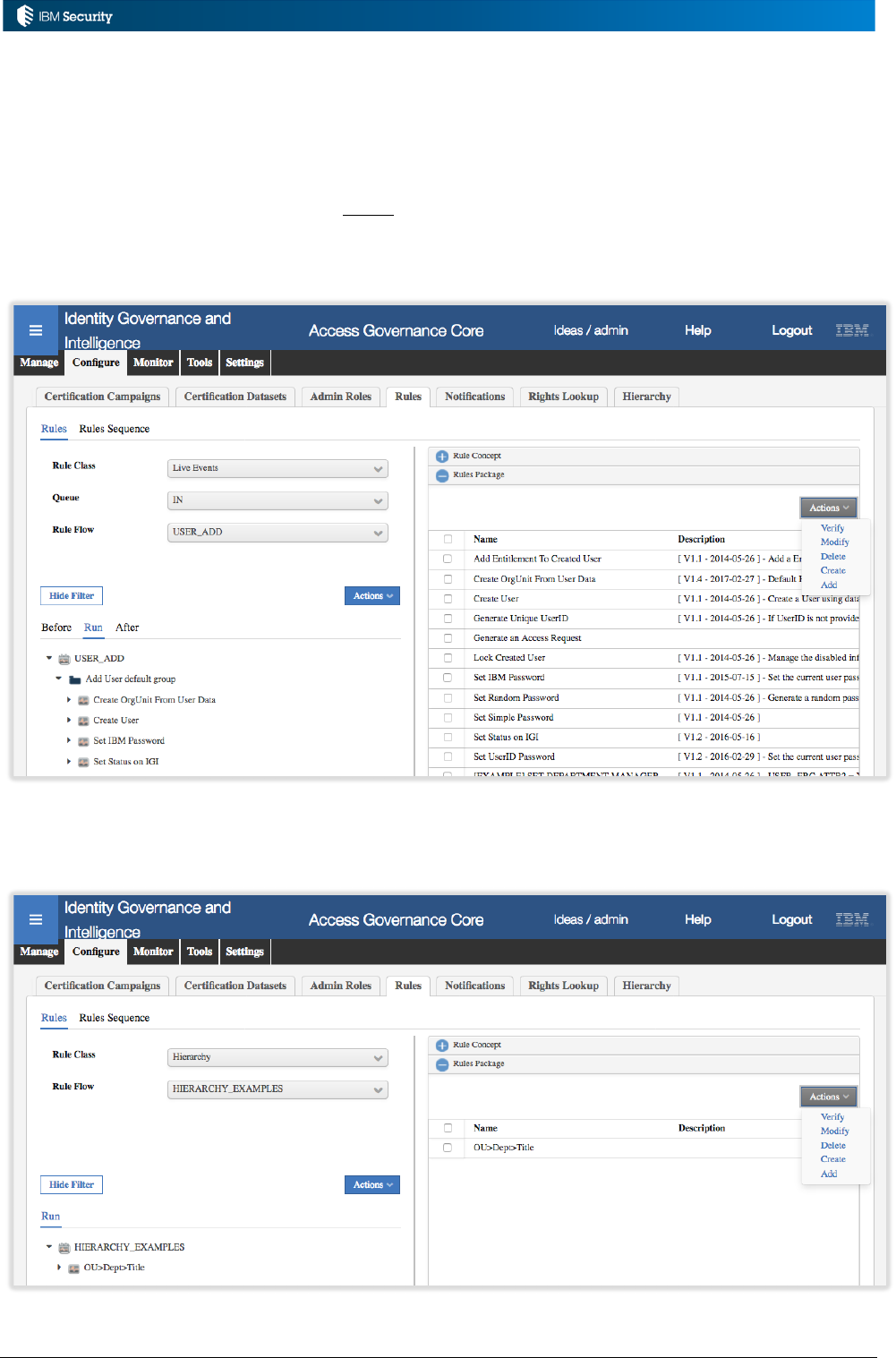The image size is (896, 1358).
Task: Click the Name column header in the Hierarchy window table
Action: coord(485,1128)
